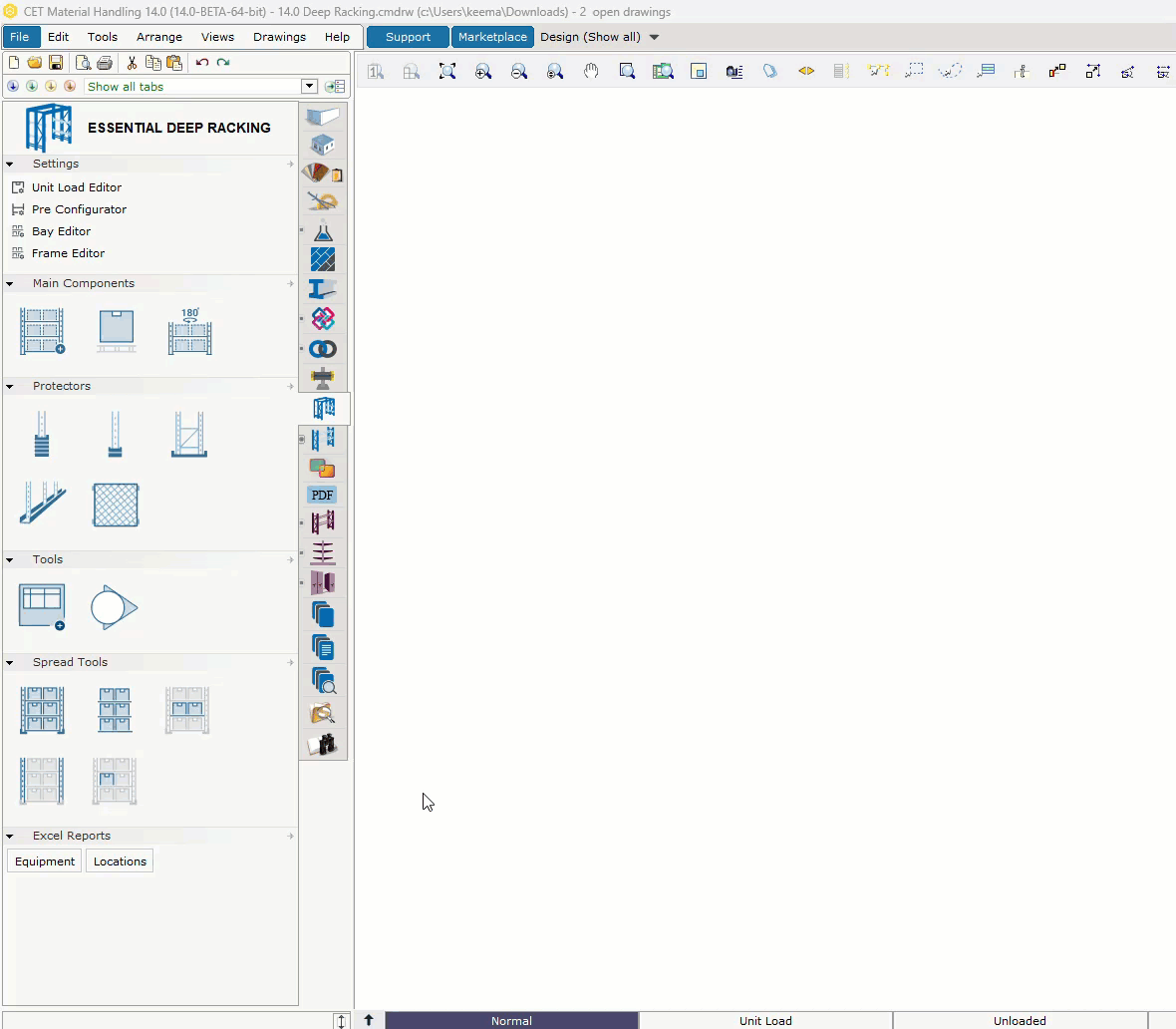The height and width of the screenshot is (1029, 1176).
Task: Toggle the Normal mode in status bar
Action: [x=511, y=1021]
